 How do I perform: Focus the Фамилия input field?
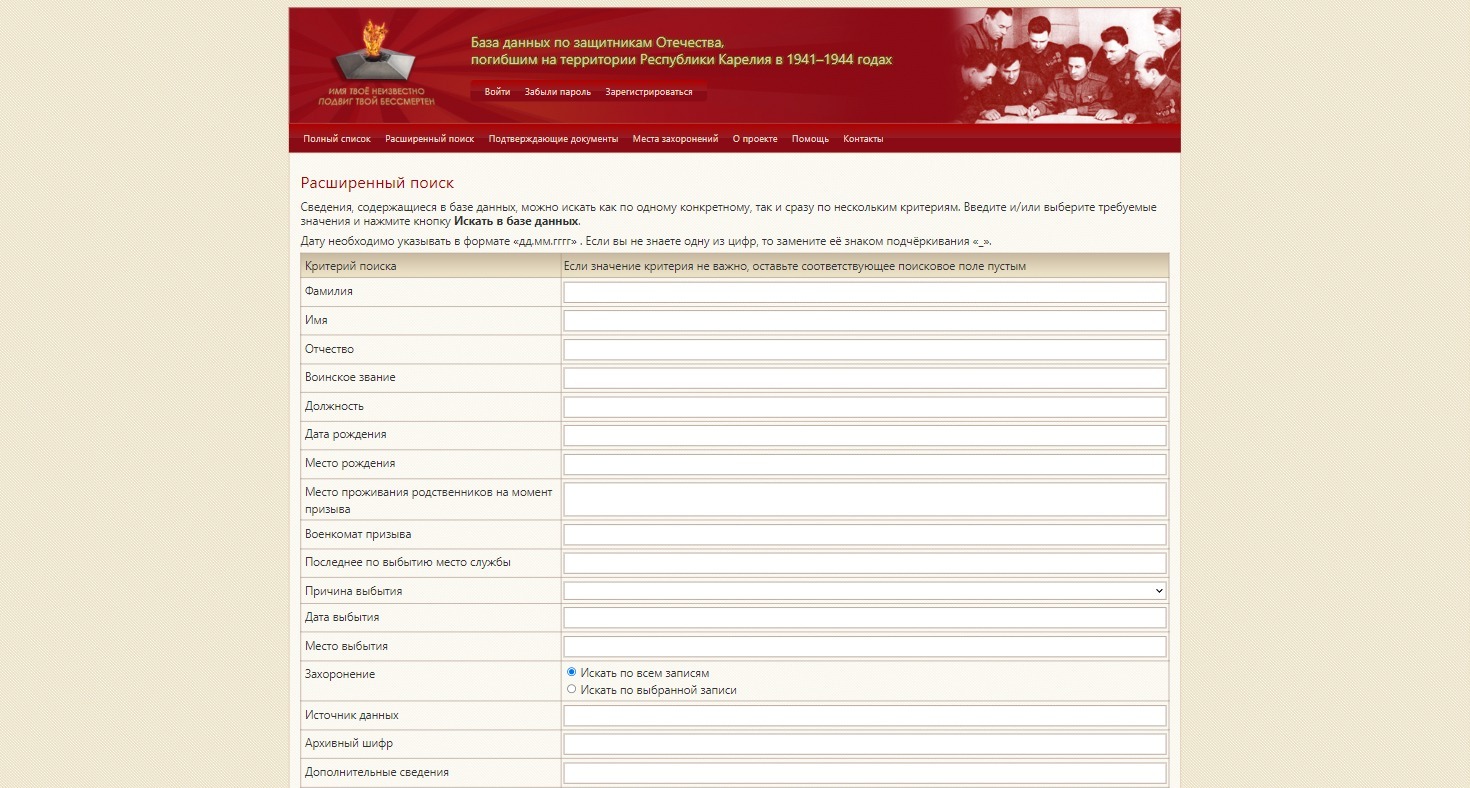click(x=865, y=292)
